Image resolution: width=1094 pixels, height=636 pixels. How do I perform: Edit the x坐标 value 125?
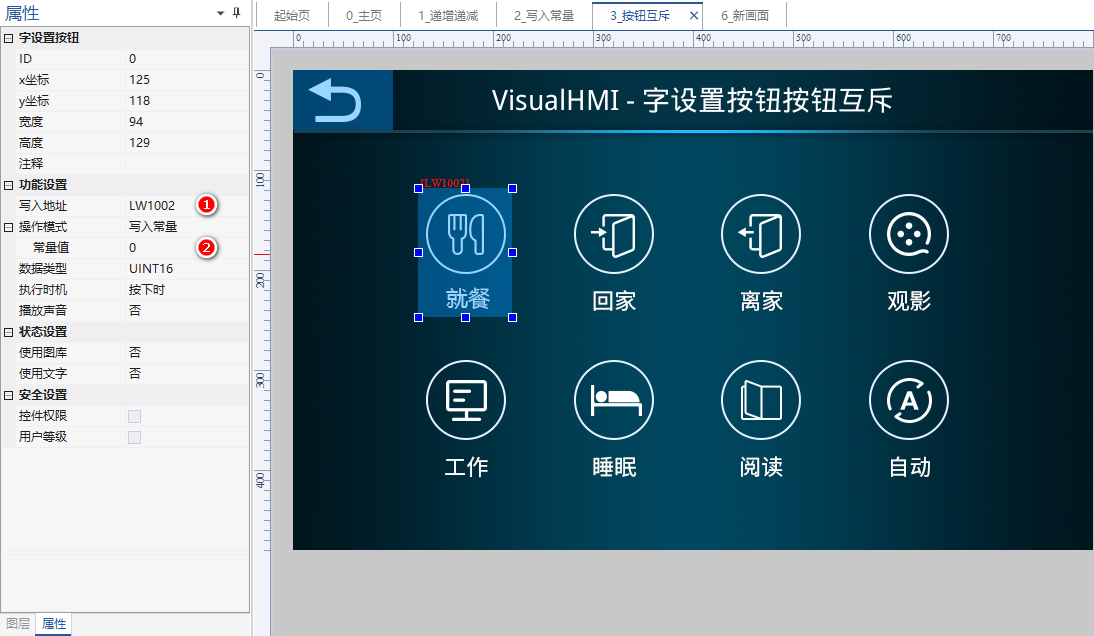(187, 80)
